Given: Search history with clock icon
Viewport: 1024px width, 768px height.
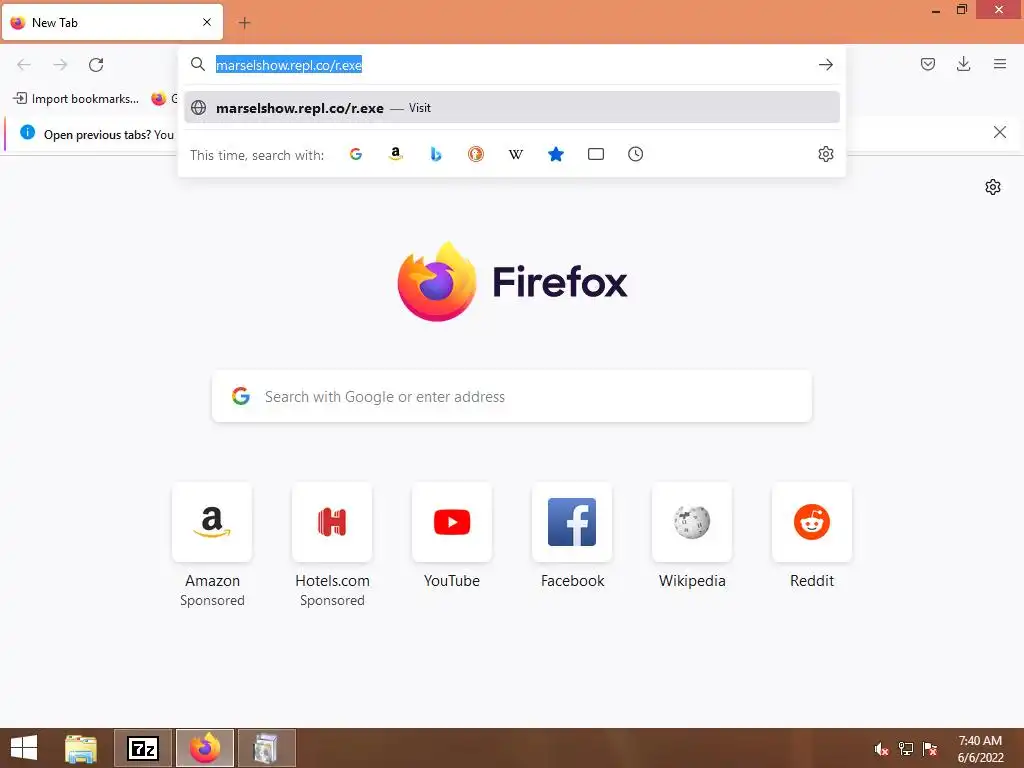Looking at the screenshot, I should (635, 154).
